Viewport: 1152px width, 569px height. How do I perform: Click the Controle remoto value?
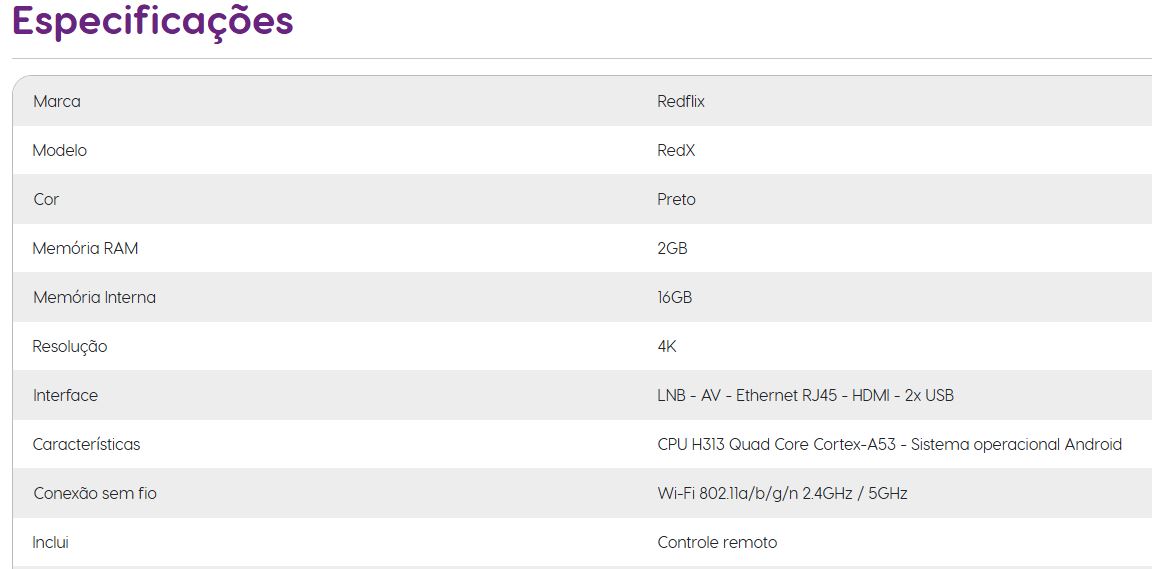point(717,543)
